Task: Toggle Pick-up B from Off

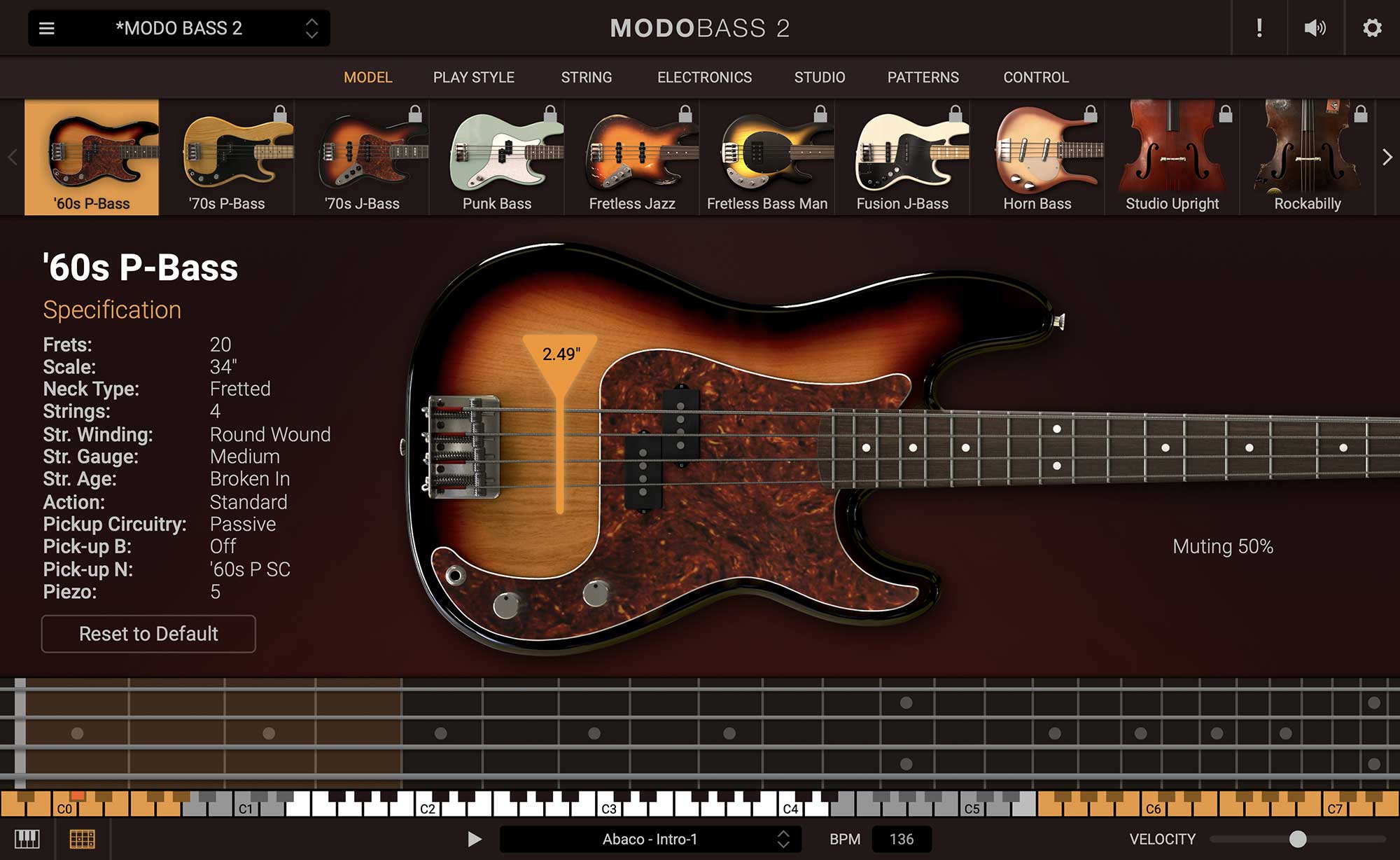Action: (223, 547)
